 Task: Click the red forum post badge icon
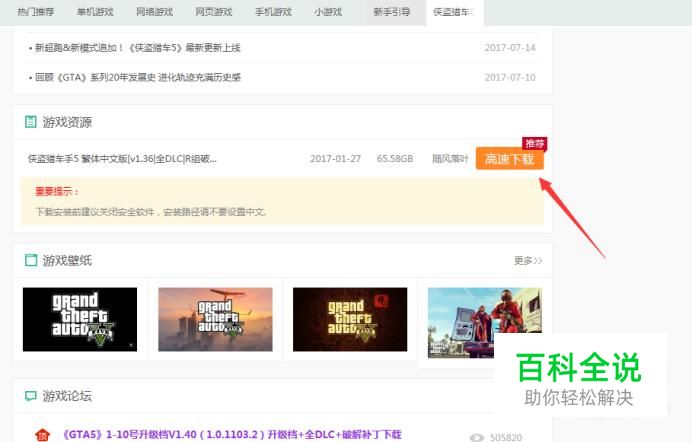pos(43,435)
